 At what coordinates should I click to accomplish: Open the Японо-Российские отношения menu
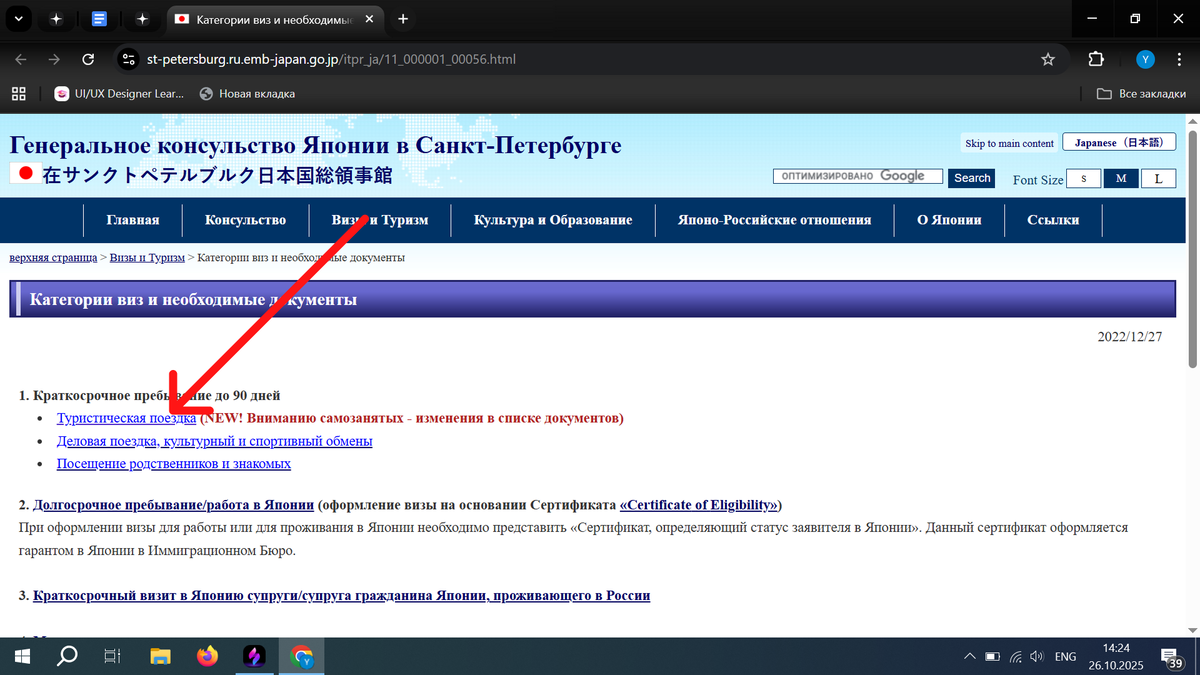click(774, 220)
